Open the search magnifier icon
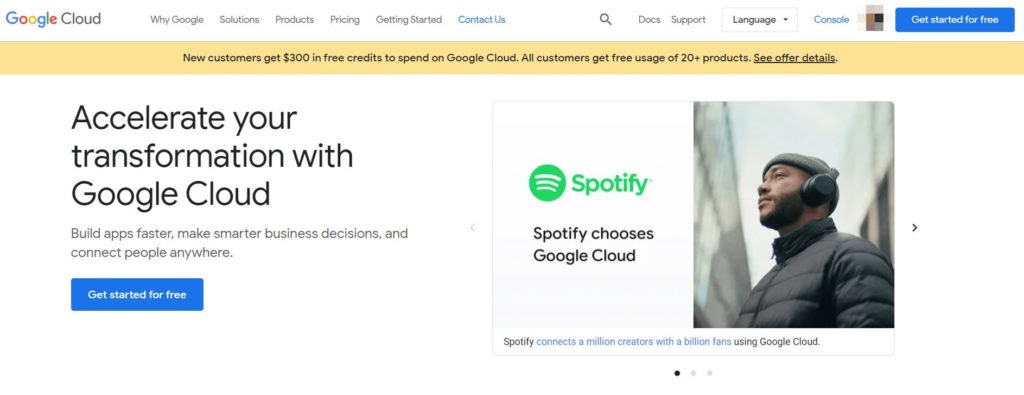1024x395 pixels. (x=605, y=20)
